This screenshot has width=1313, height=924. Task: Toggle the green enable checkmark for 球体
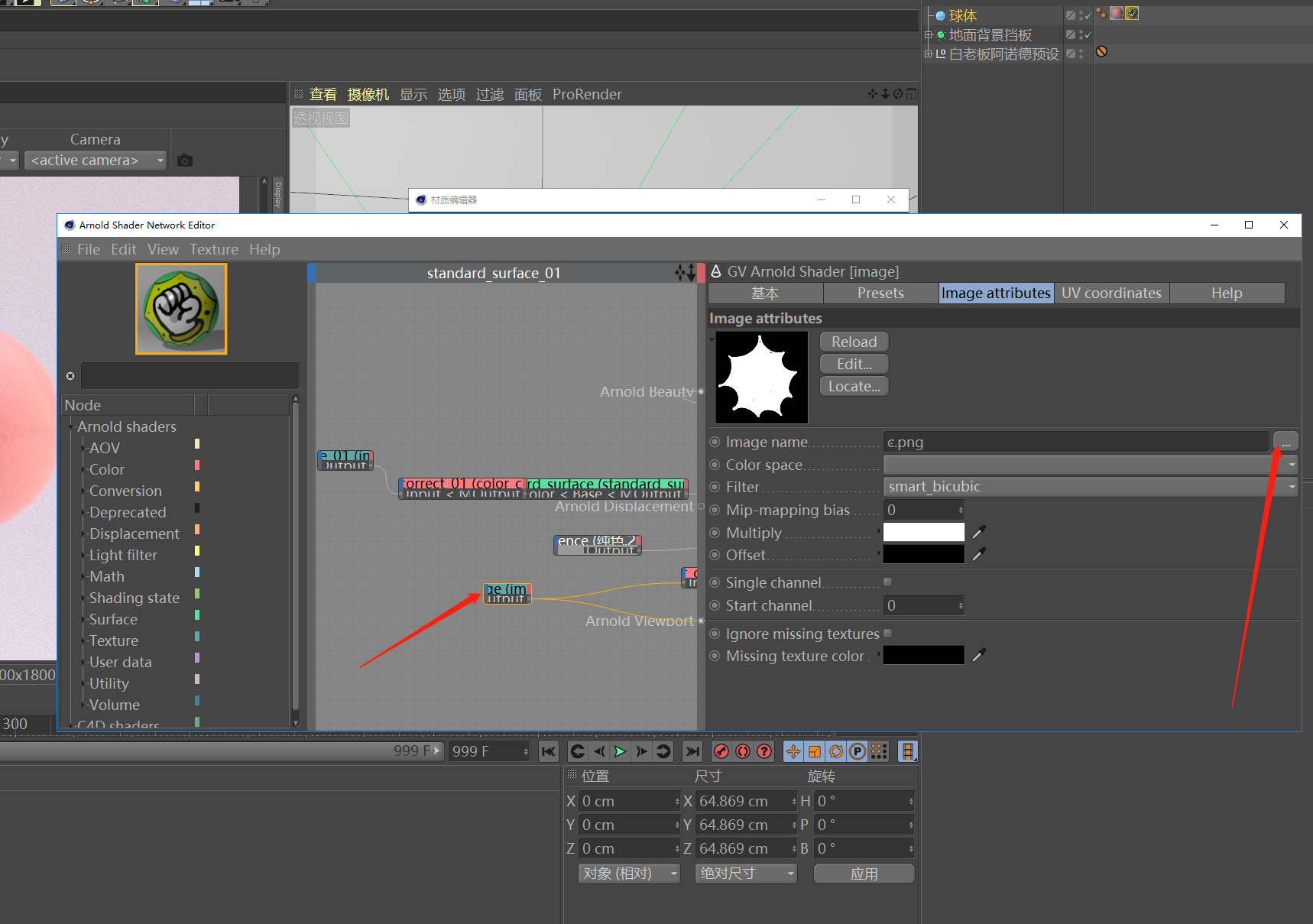coord(1088,16)
